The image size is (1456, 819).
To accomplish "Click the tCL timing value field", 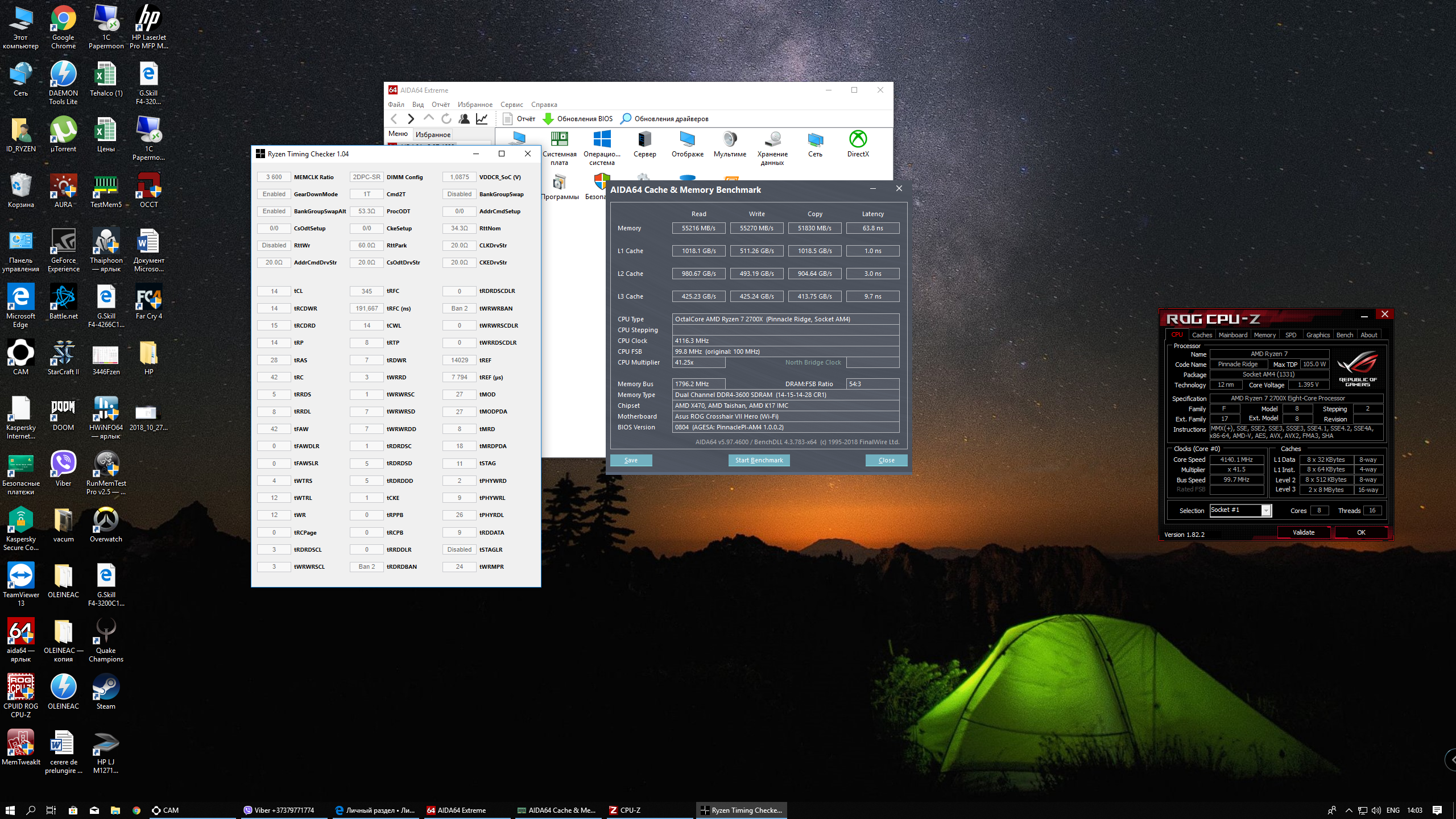I will click(x=274, y=291).
